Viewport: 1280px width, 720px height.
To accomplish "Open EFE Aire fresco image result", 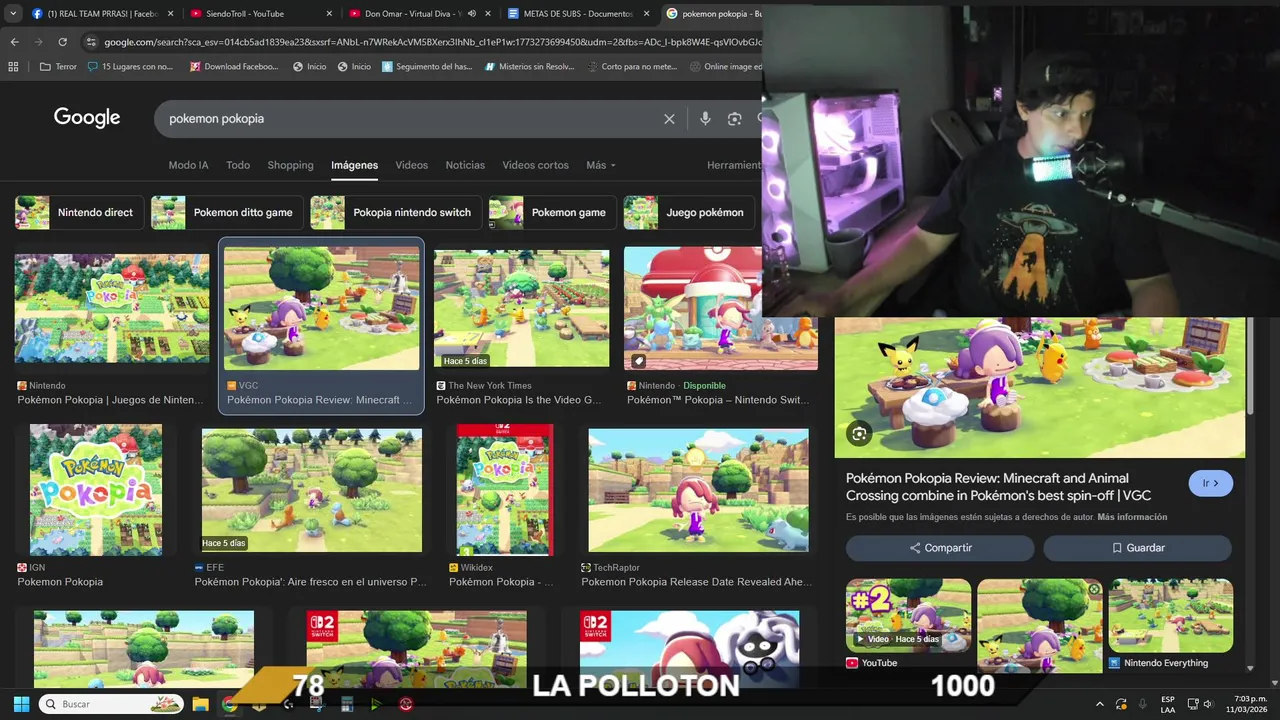I will coord(312,490).
